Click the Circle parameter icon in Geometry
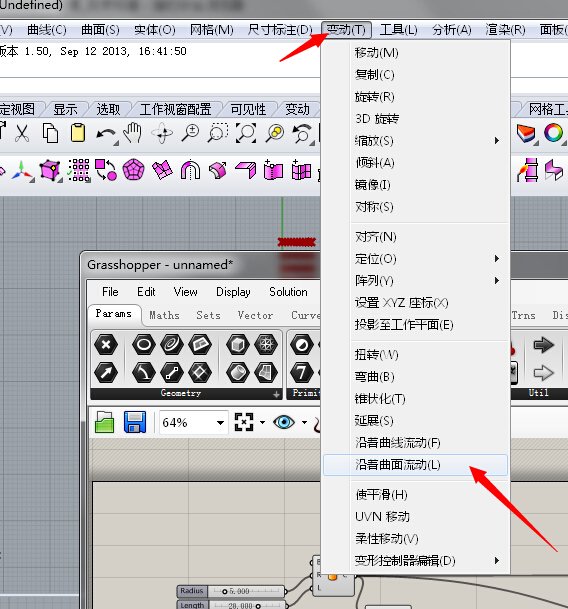Image resolution: width=568 pixels, height=609 pixels. [144, 344]
